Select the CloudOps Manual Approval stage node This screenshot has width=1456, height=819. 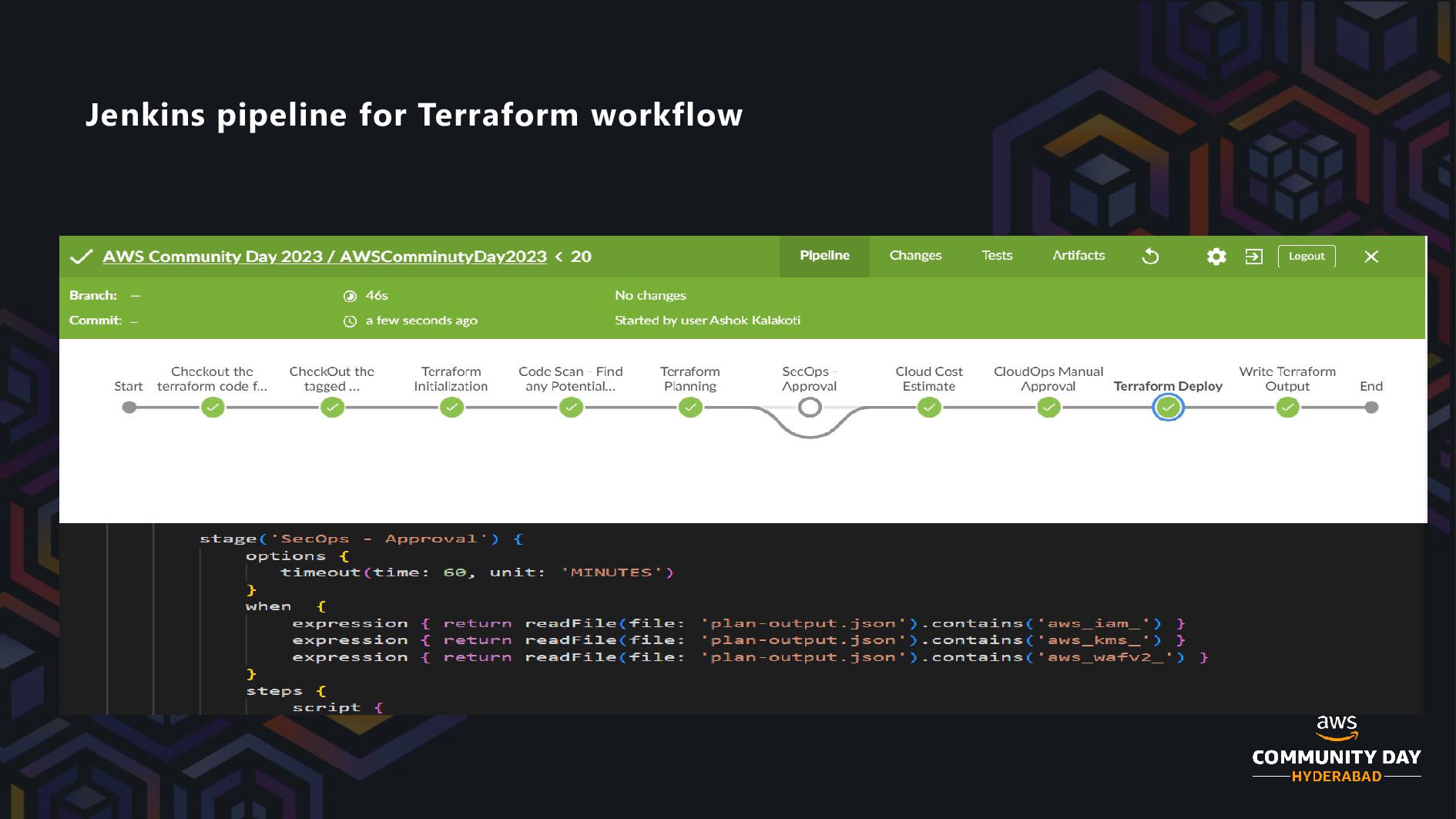coord(1048,408)
